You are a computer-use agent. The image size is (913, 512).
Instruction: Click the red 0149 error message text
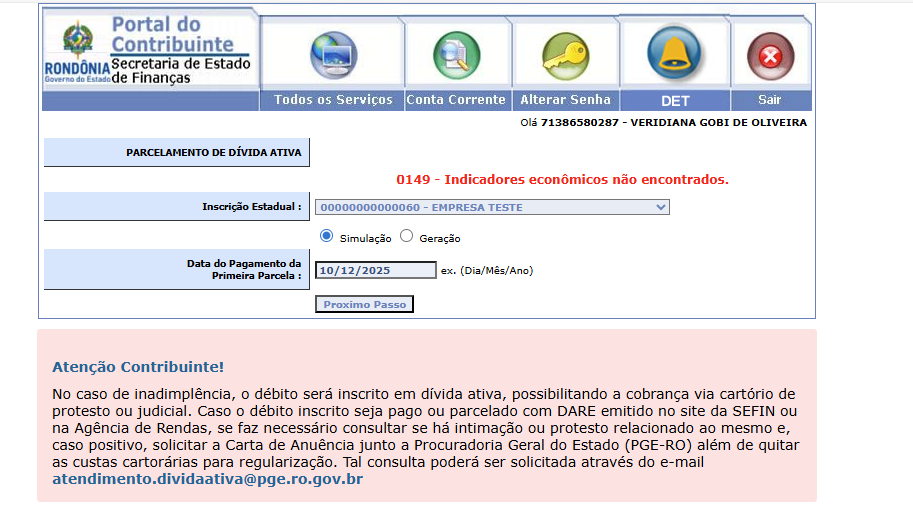click(x=562, y=180)
